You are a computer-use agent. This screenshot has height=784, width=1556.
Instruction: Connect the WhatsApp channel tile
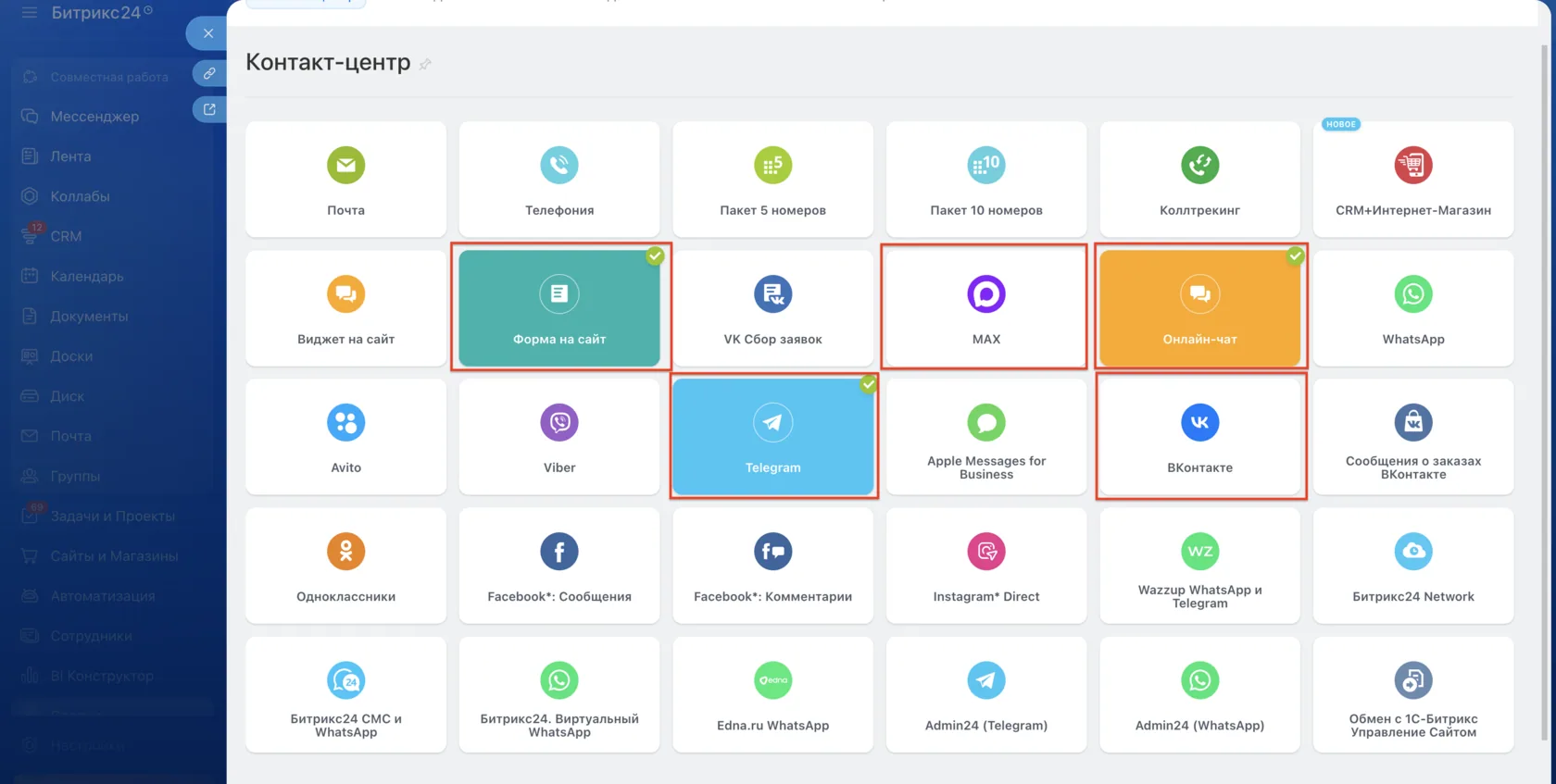point(1413,307)
